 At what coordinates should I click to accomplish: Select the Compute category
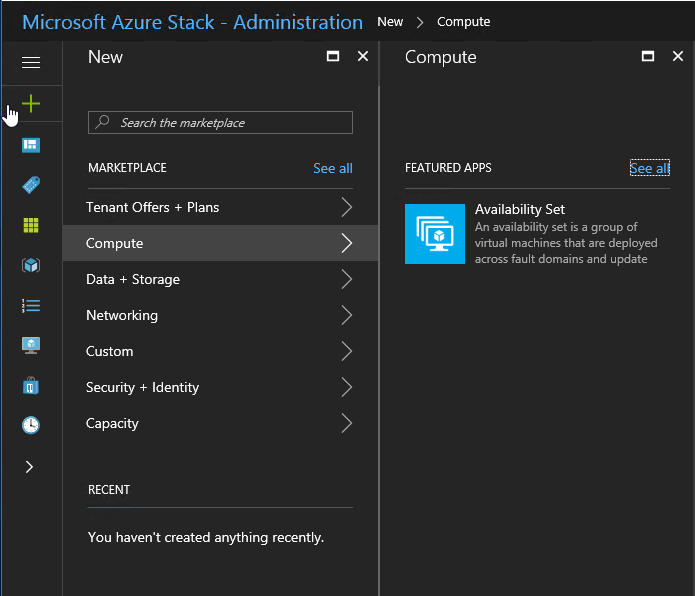pyautogui.click(x=220, y=243)
